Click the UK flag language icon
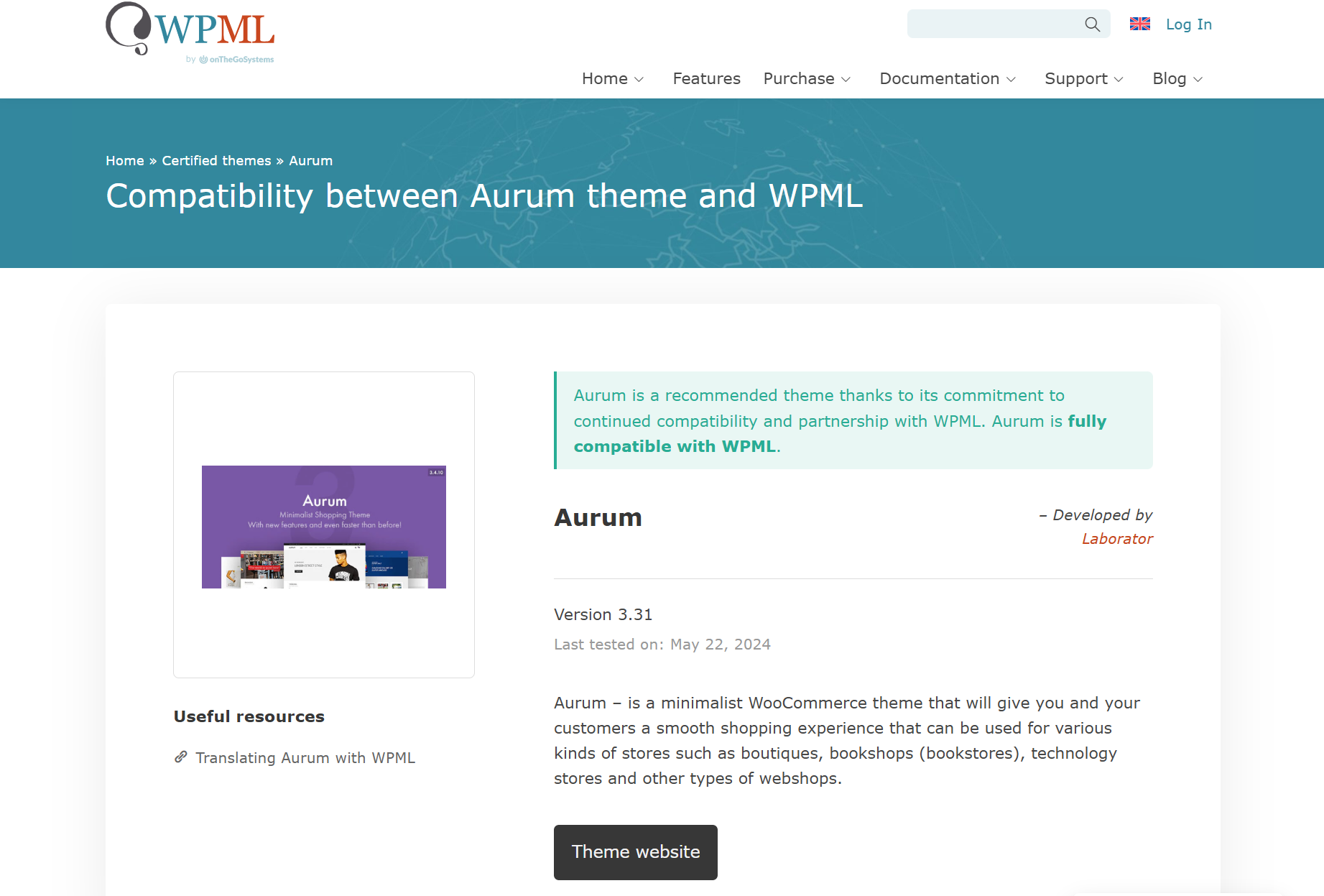1324x896 pixels. [x=1139, y=24]
